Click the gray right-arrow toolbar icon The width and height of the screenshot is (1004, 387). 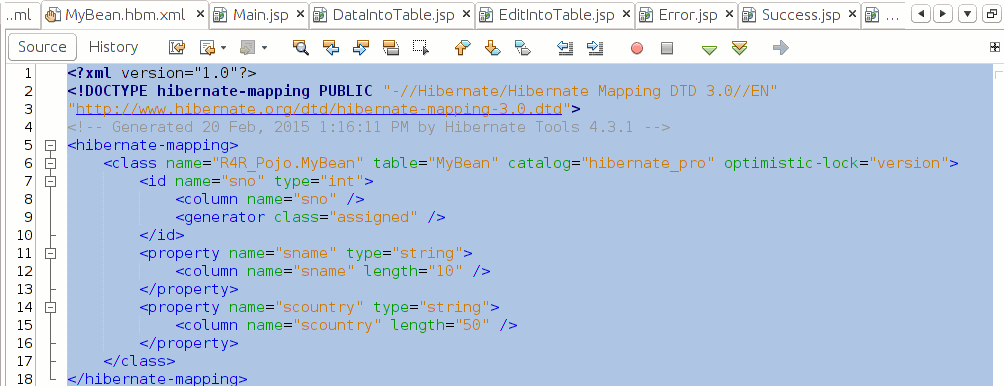(781, 47)
